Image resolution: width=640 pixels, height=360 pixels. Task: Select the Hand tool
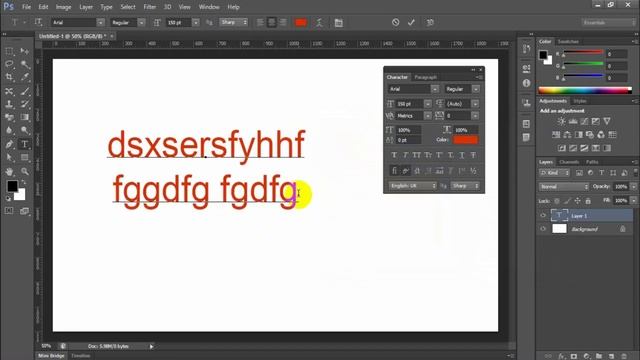pos(9,171)
